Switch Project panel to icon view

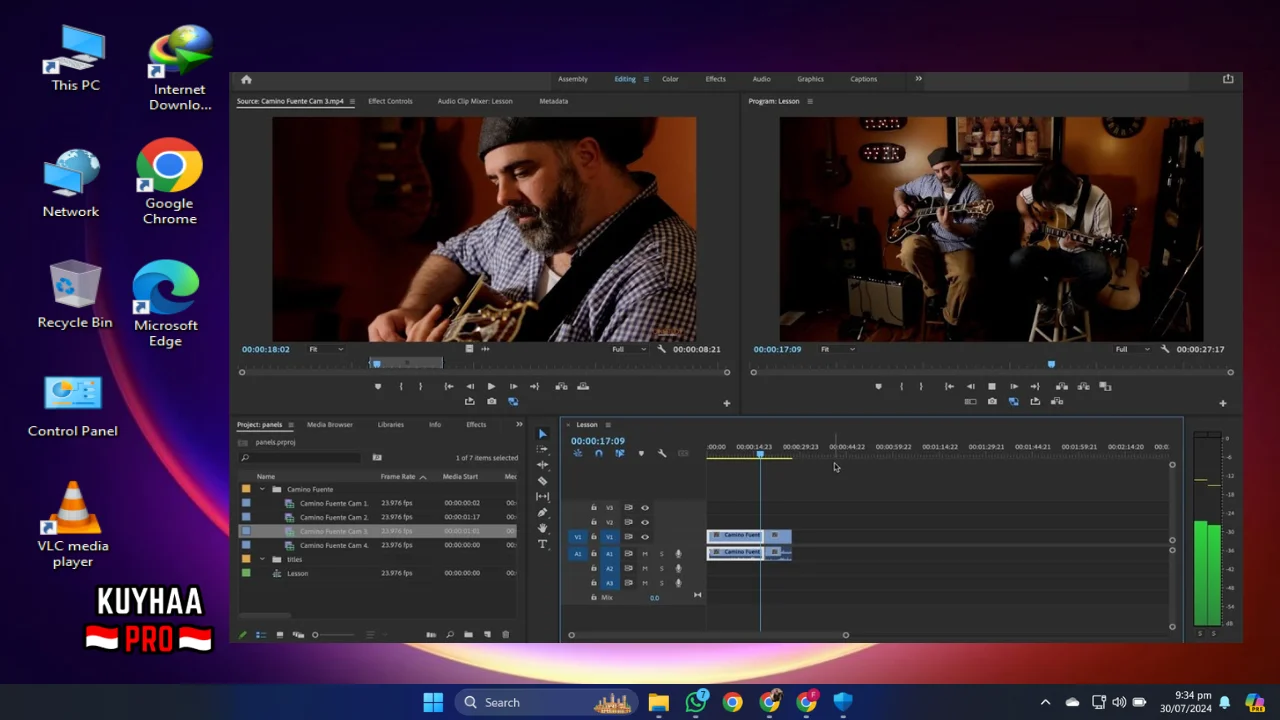tap(279, 635)
